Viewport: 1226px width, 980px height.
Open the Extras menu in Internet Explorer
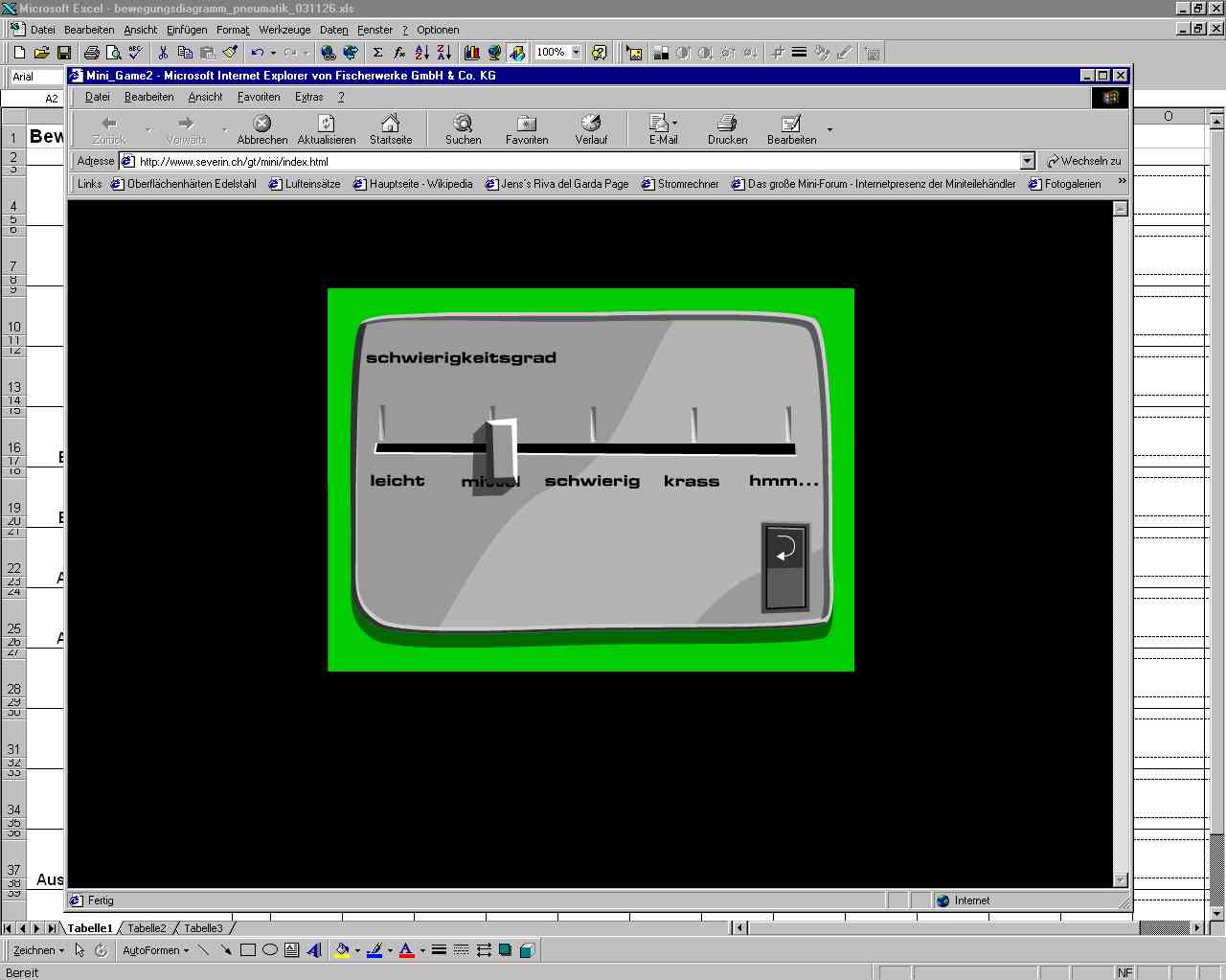coord(308,97)
